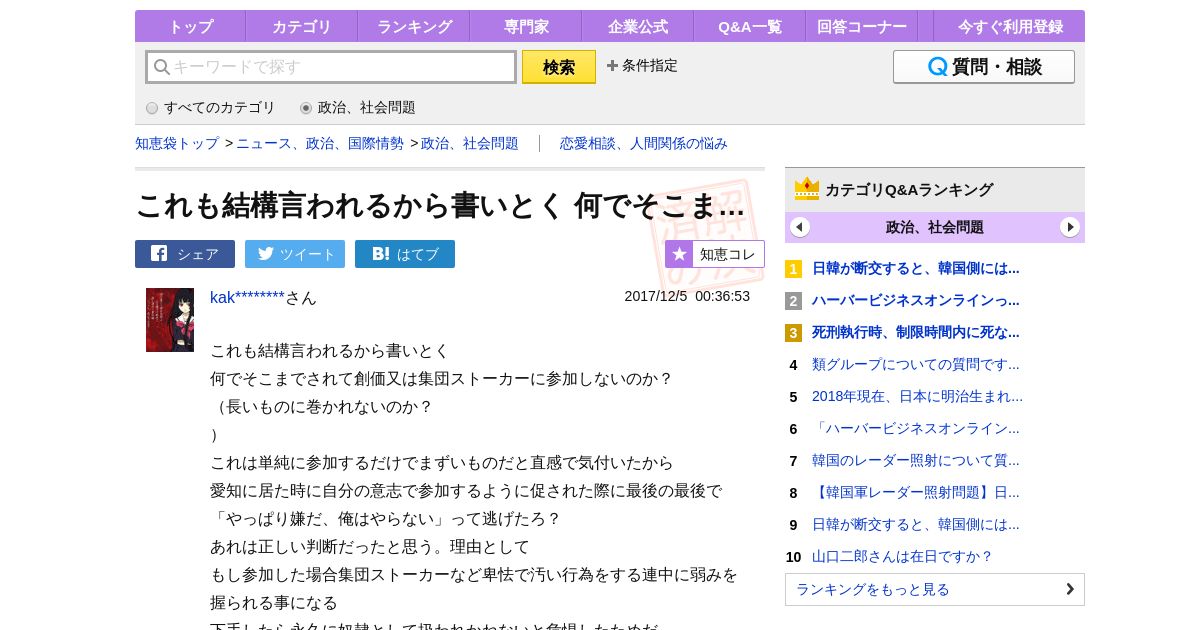The width and height of the screenshot is (1200, 630).
Task: Go to next ranking category with right arrow
Action: [1070, 227]
